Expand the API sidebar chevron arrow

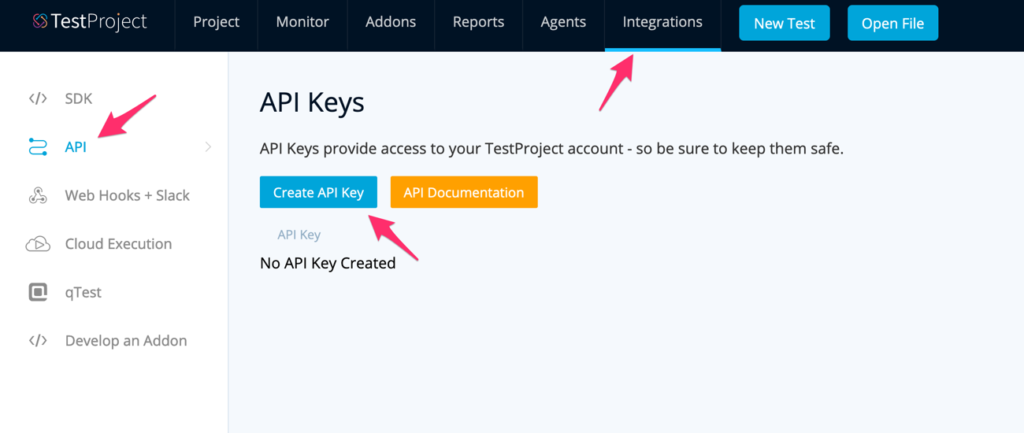pos(208,147)
